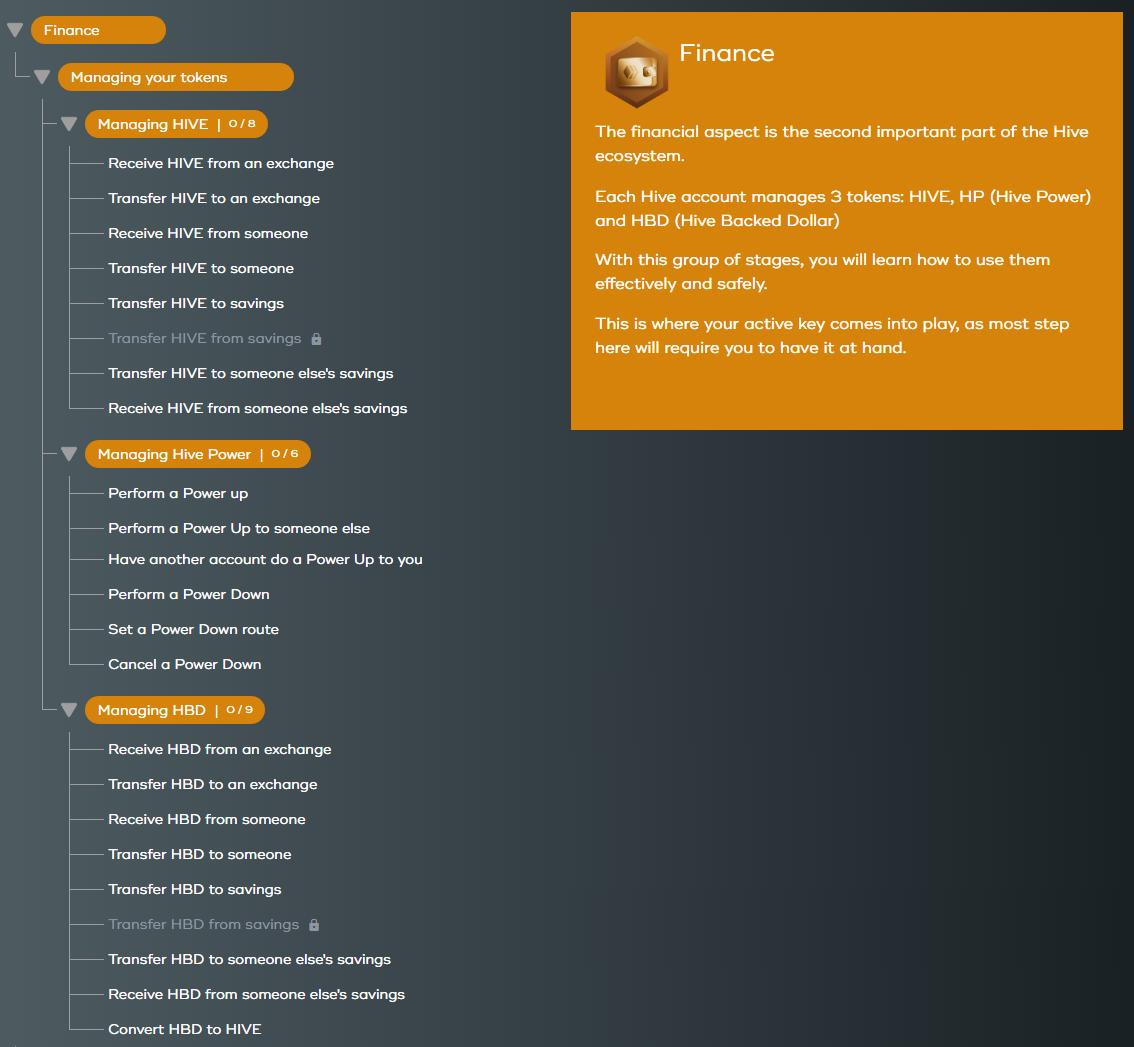Click the Finance wallet hexagon badge icon
1134x1047 pixels.
click(x=636, y=72)
